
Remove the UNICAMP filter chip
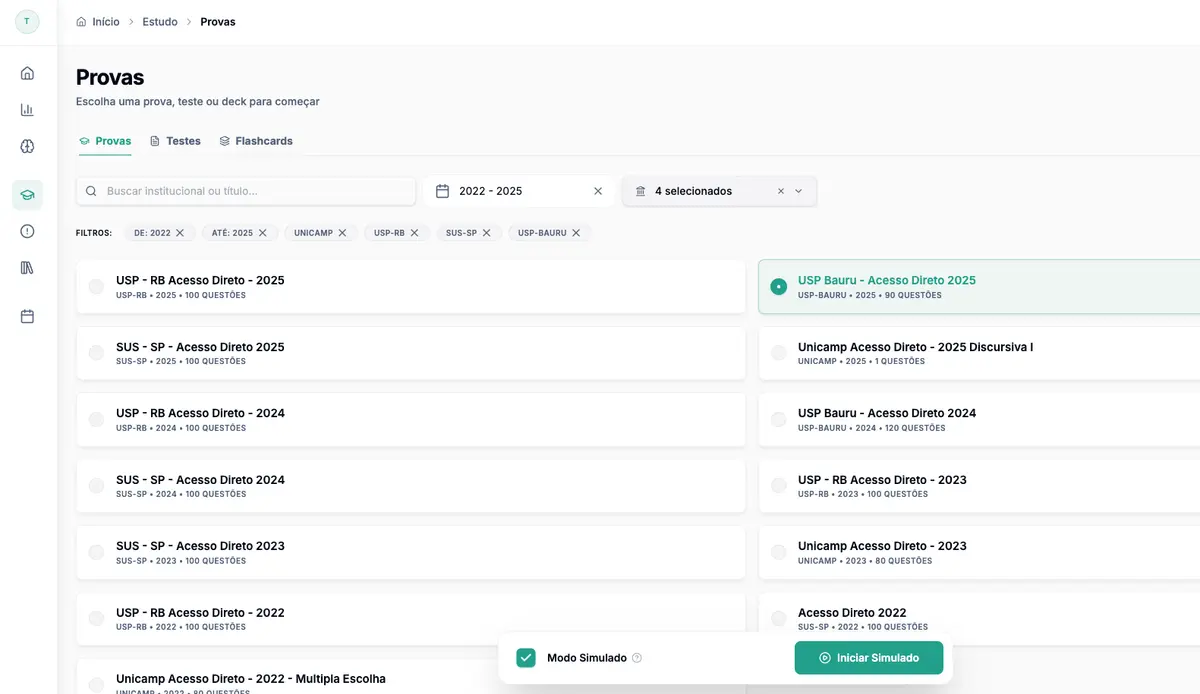[342, 233]
